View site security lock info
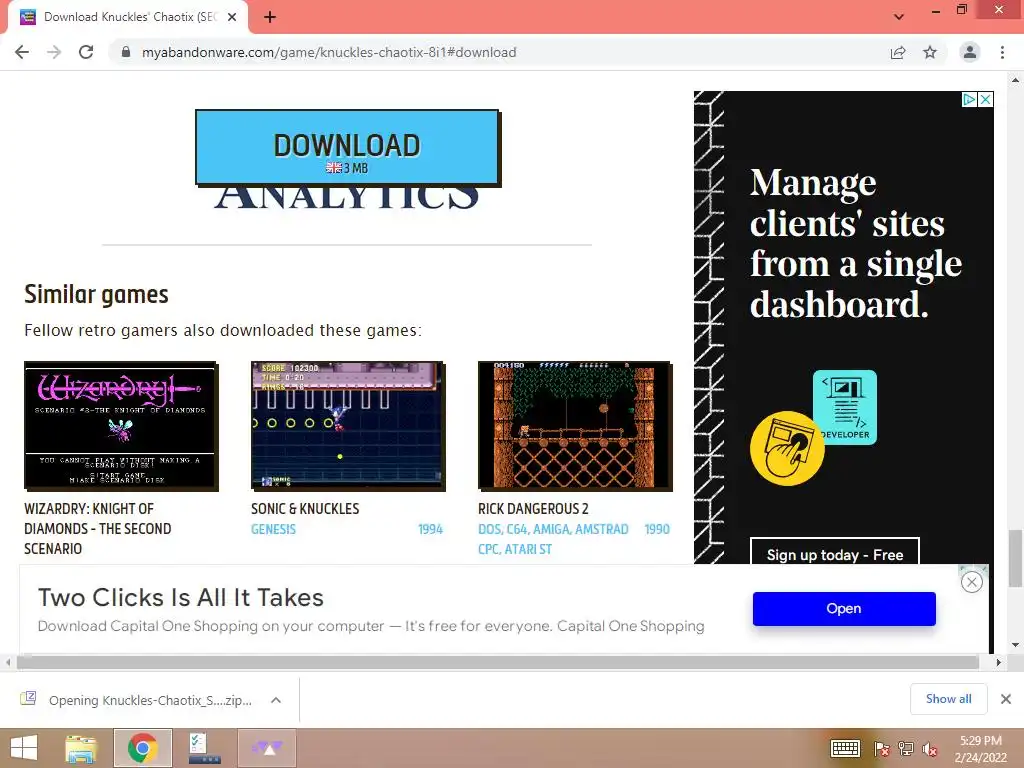 point(126,52)
